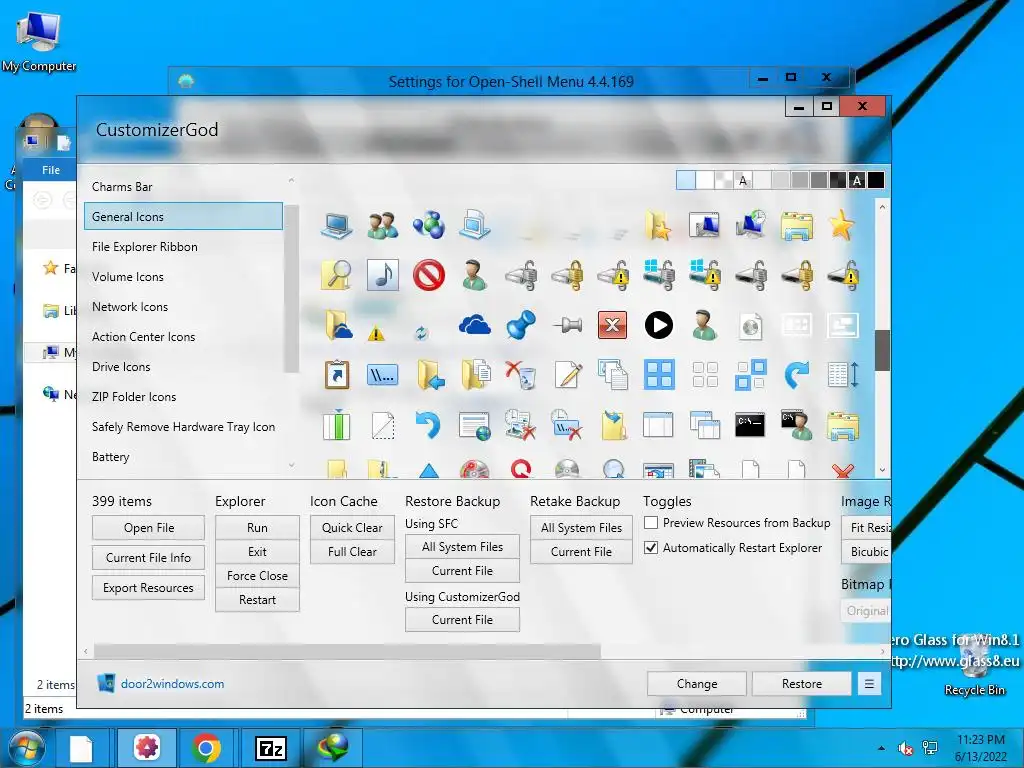Image resolution: width=1024 pixels, height=768 pixels.
Task: Pick the red prohibited sign icon
Action: click(429, 275)
